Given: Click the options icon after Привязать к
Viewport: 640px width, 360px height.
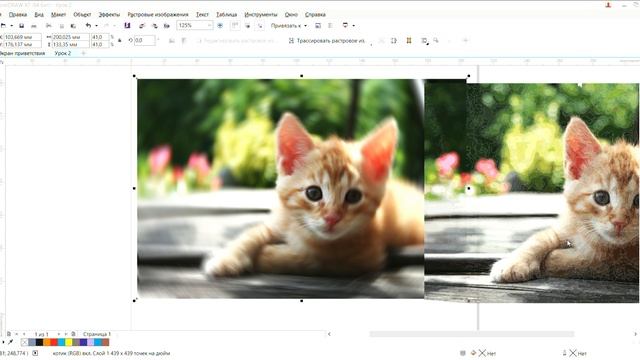Looking at the screenshot, I should [318, 26].
